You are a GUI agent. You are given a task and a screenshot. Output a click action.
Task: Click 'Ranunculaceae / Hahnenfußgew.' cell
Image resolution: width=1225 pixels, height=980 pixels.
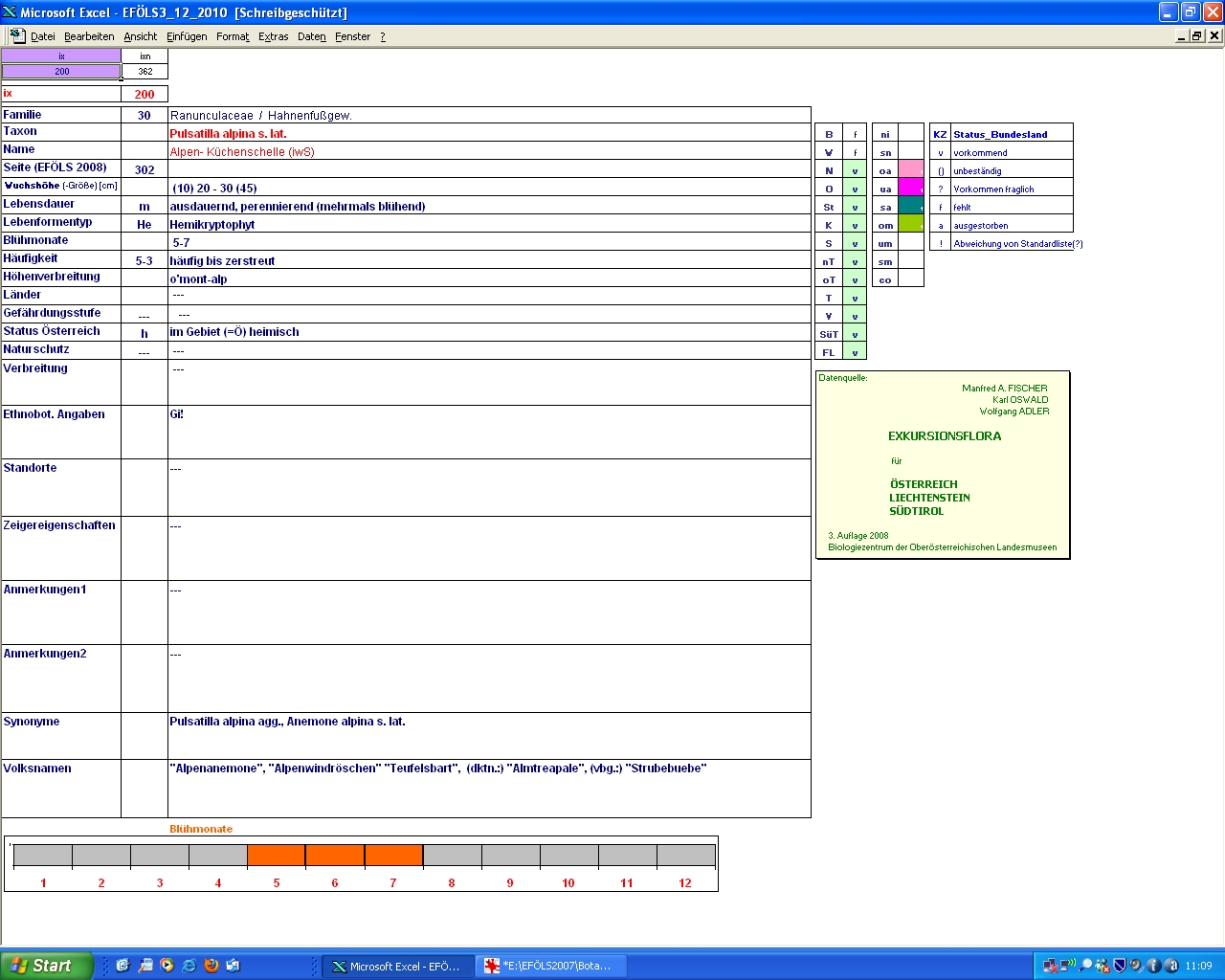click(x=489, y=115)
